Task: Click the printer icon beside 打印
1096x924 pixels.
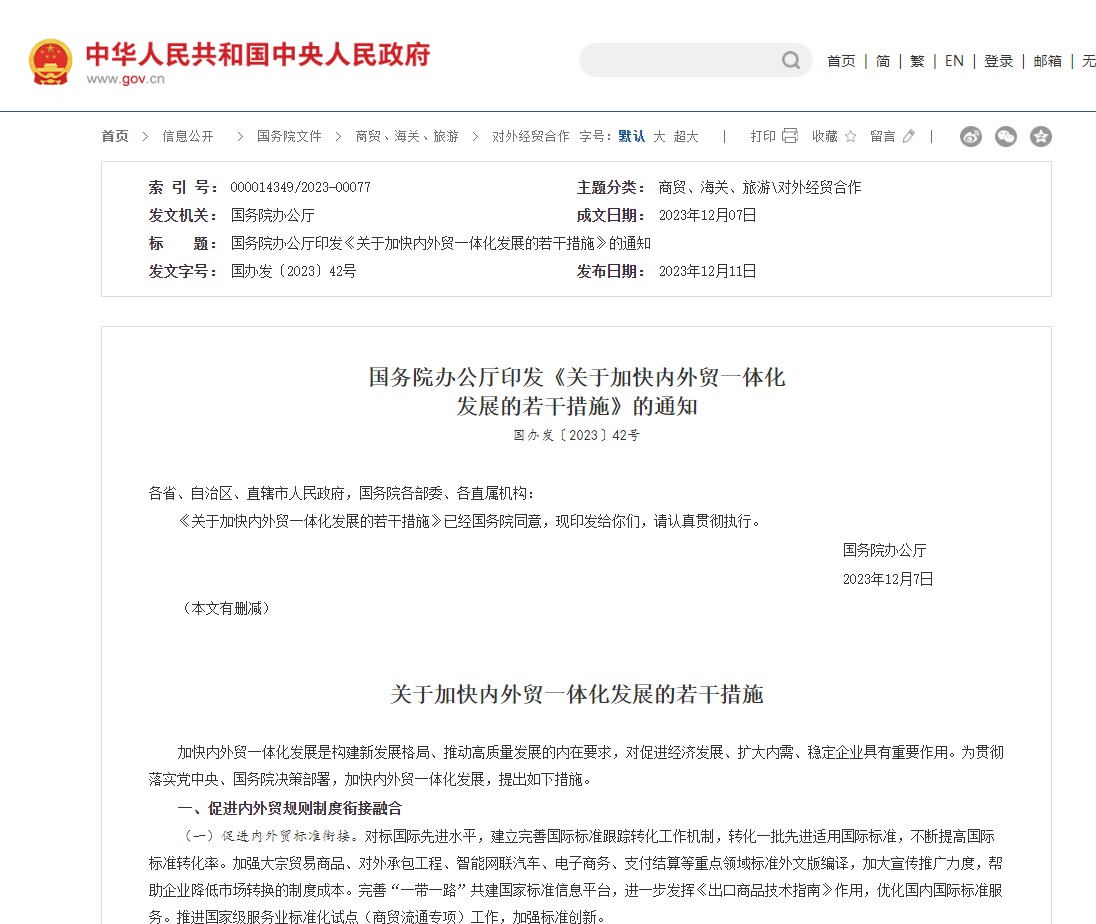Action: [790, 136]
